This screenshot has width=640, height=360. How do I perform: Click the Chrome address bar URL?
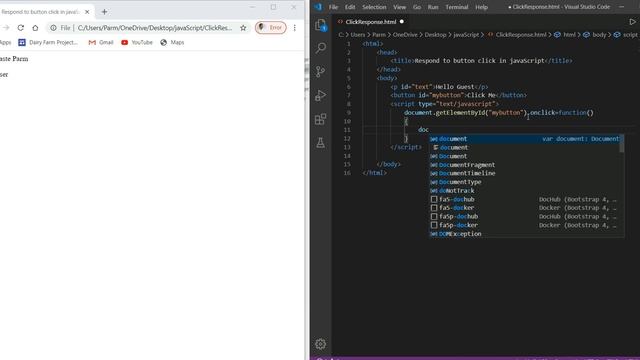(x=154, y=28)
